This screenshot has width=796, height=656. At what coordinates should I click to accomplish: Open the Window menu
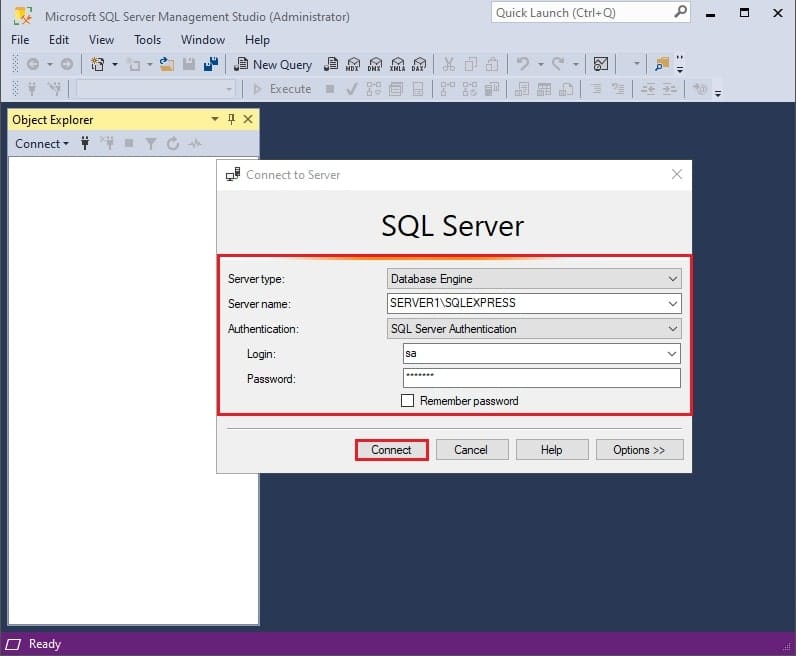pos(203,40)
